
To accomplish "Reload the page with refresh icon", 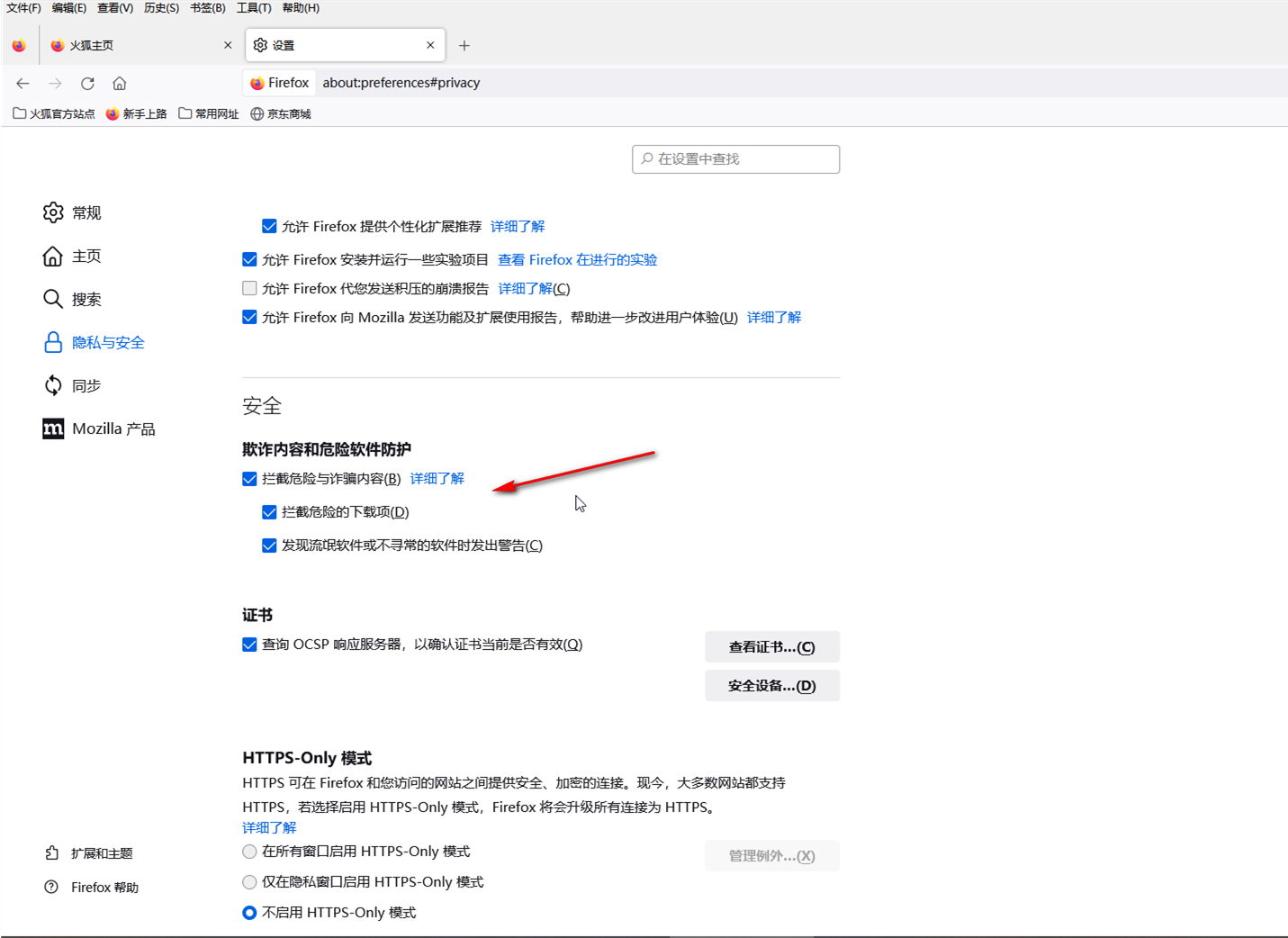I will pos(87,83).
